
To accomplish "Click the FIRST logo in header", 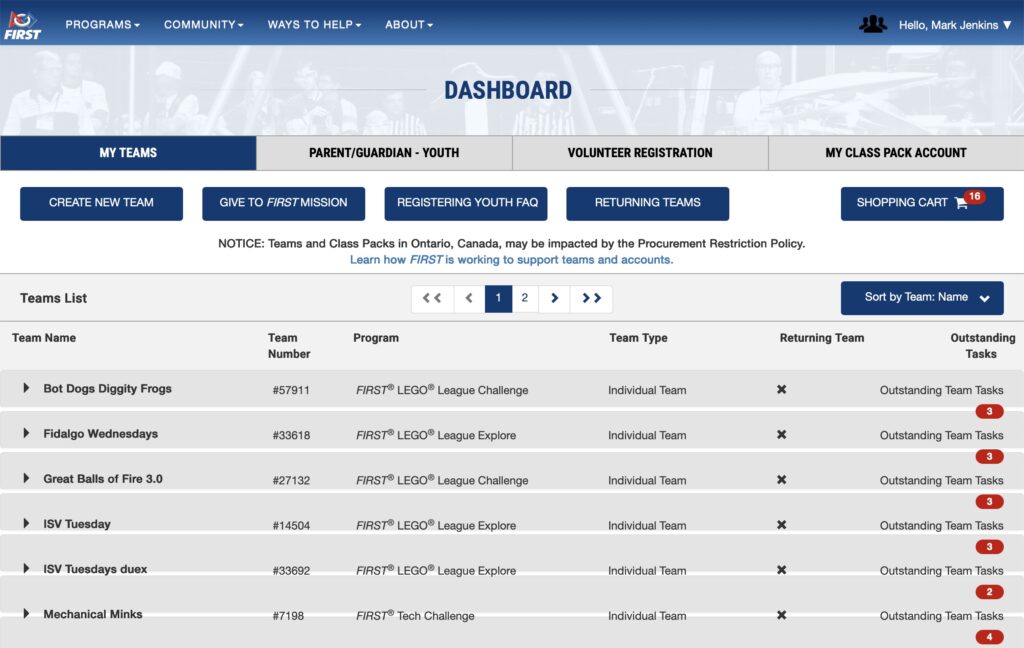I will click(x=23, y=24).
